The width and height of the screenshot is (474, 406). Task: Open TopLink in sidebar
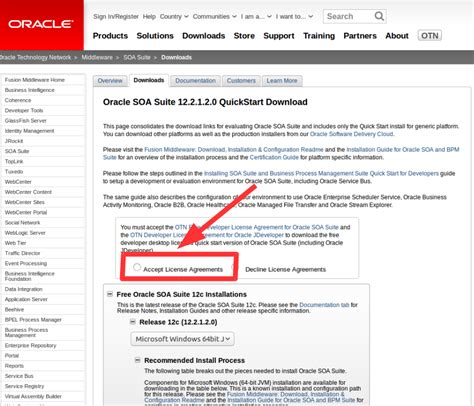click(14, 161)
